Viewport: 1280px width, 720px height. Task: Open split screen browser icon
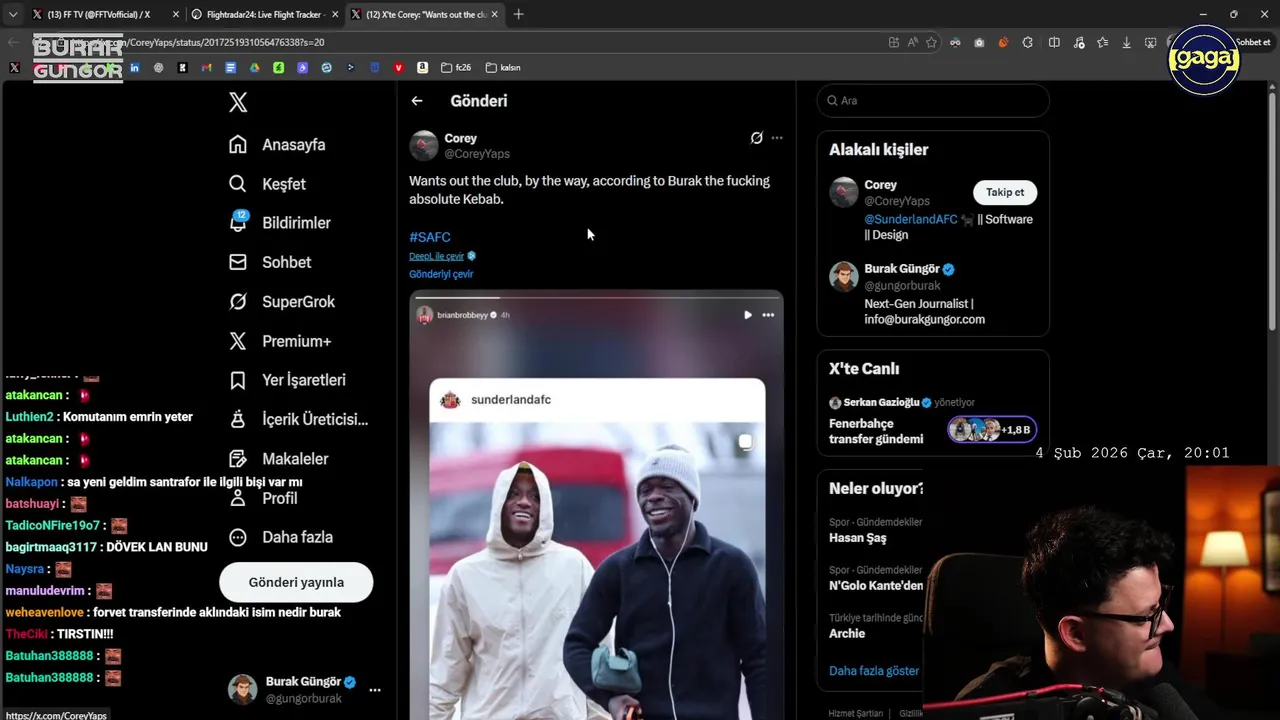1054,42
